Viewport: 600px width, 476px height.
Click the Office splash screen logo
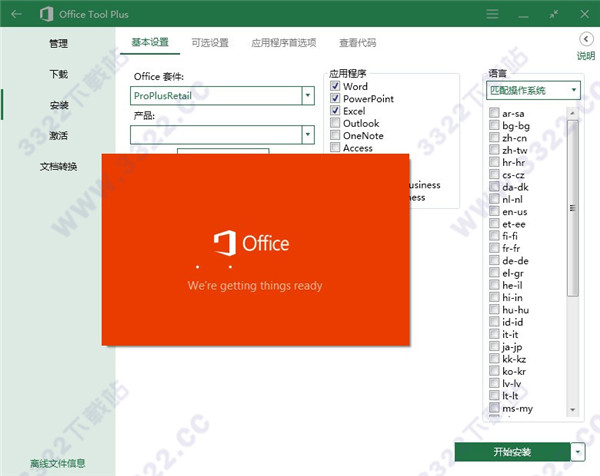point(251,243)
